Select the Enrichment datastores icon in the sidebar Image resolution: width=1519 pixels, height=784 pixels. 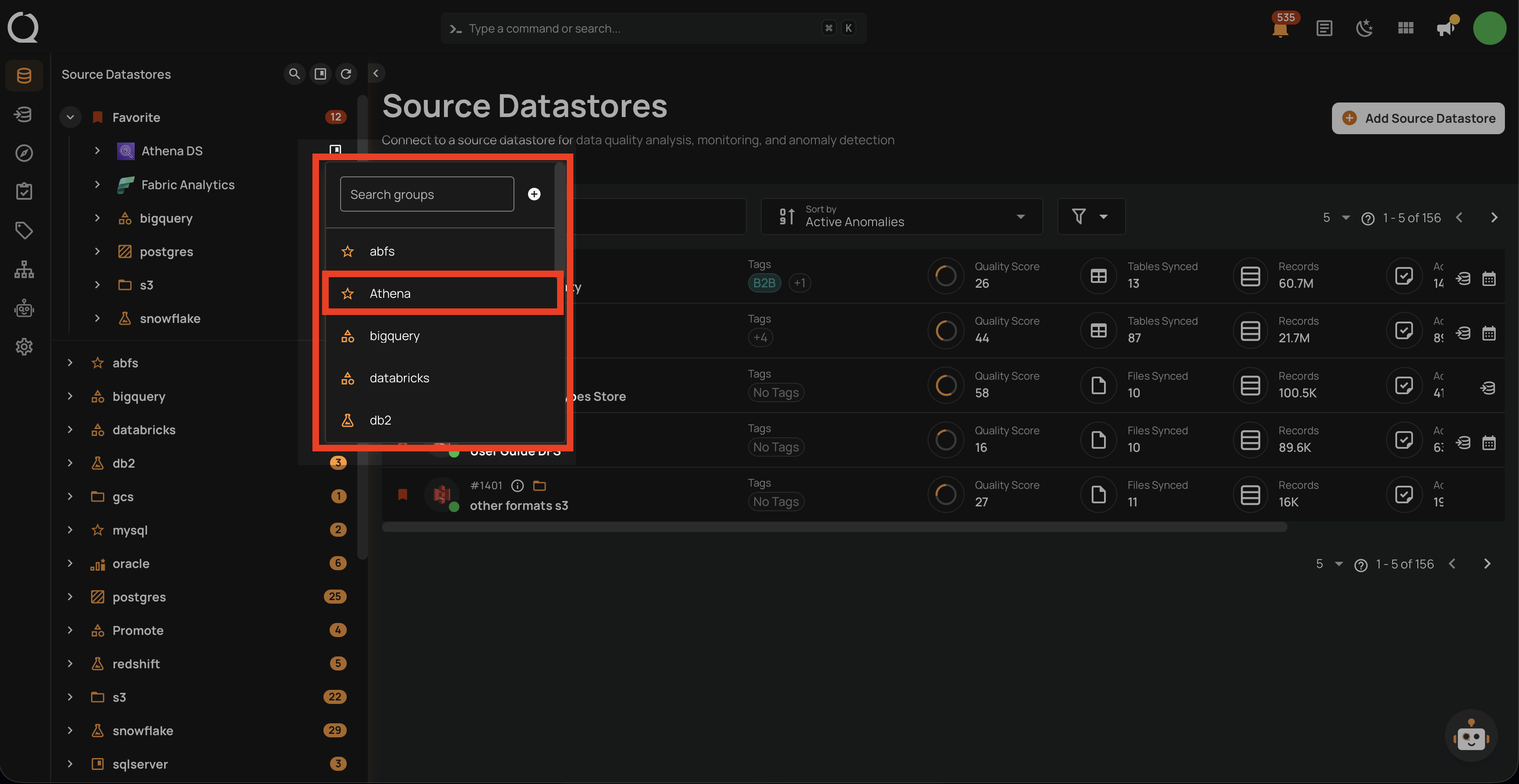(24, 114)
